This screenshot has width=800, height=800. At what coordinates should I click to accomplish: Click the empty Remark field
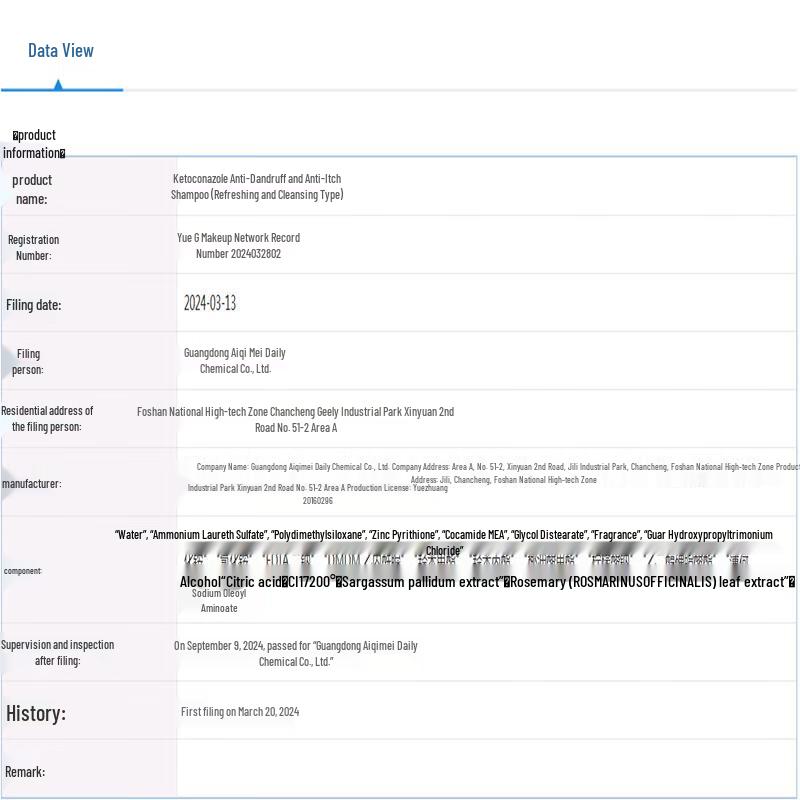(480, 771)
